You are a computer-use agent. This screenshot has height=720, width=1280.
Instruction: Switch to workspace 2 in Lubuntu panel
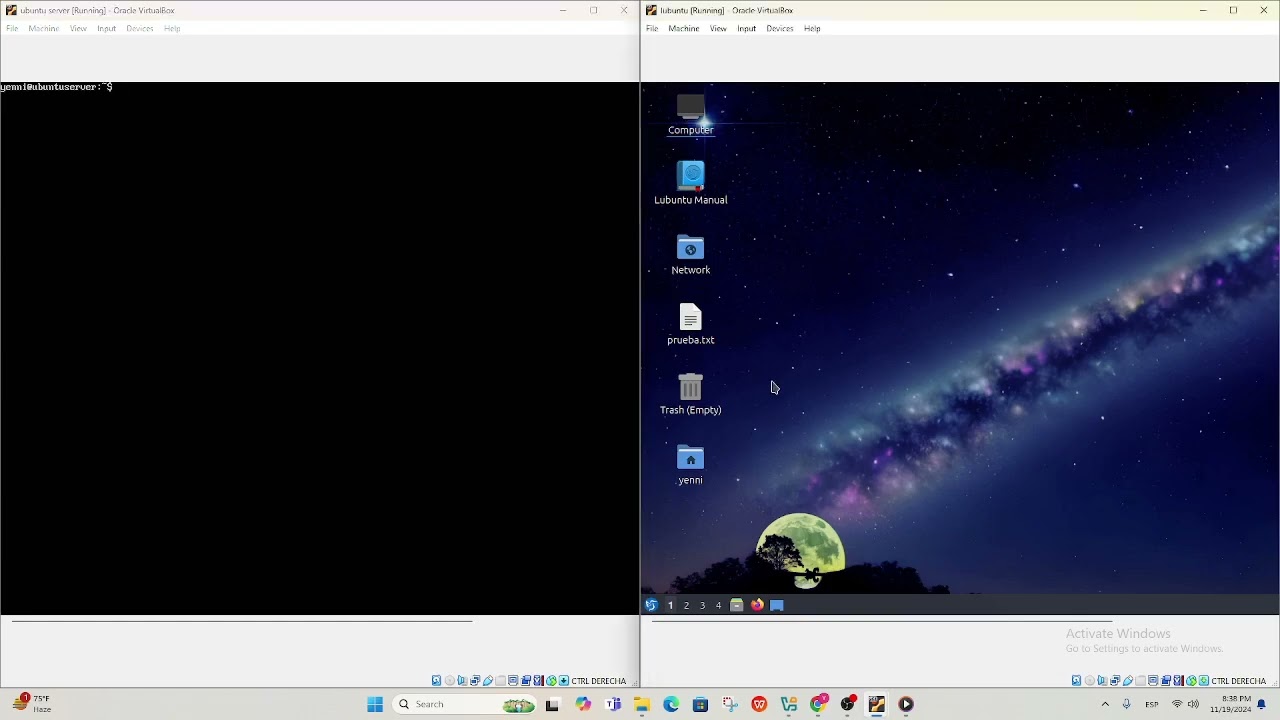[x=686, y=605]
